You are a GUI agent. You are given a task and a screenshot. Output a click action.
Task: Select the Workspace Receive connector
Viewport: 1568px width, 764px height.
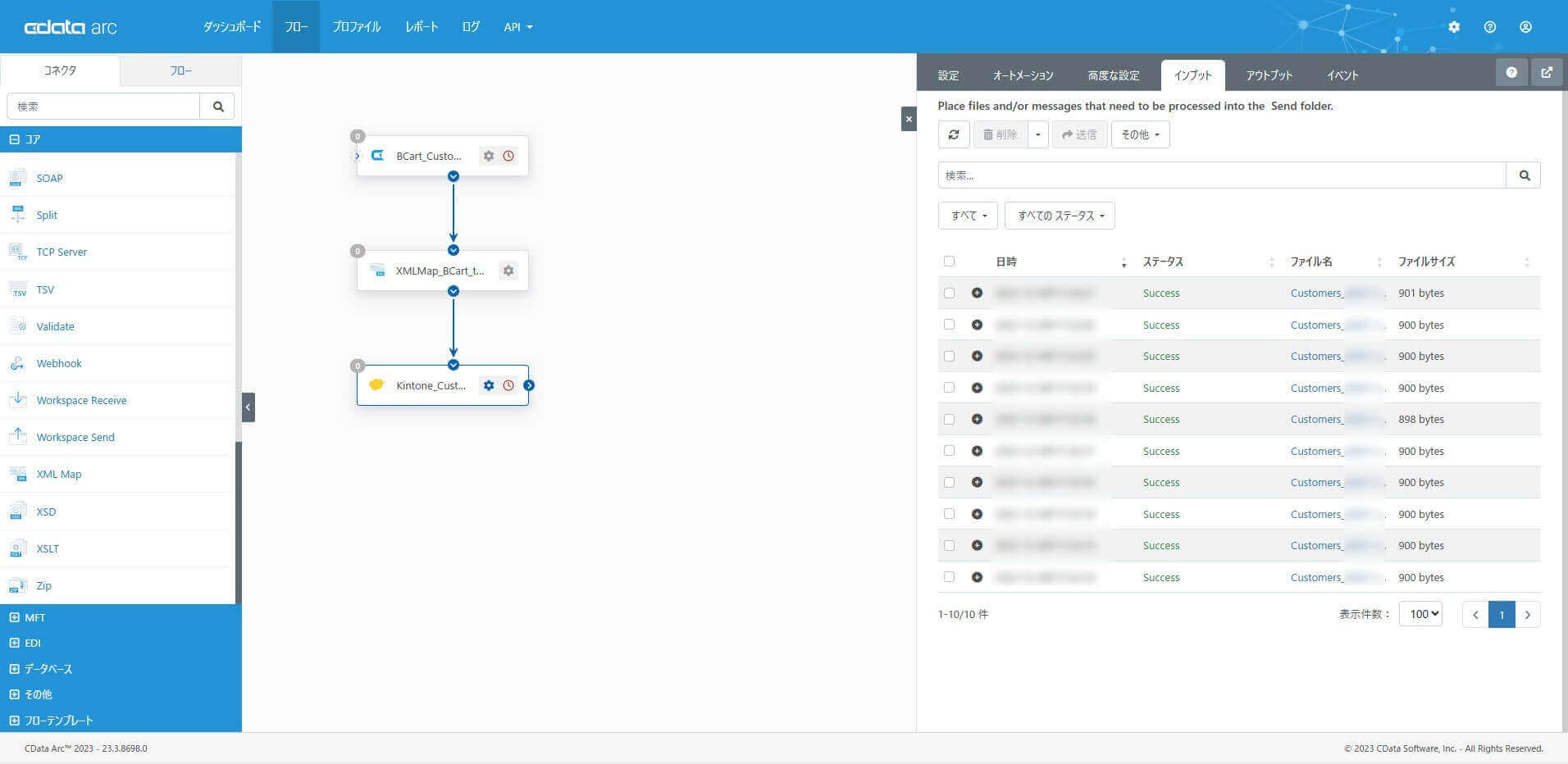coord(81,400)
